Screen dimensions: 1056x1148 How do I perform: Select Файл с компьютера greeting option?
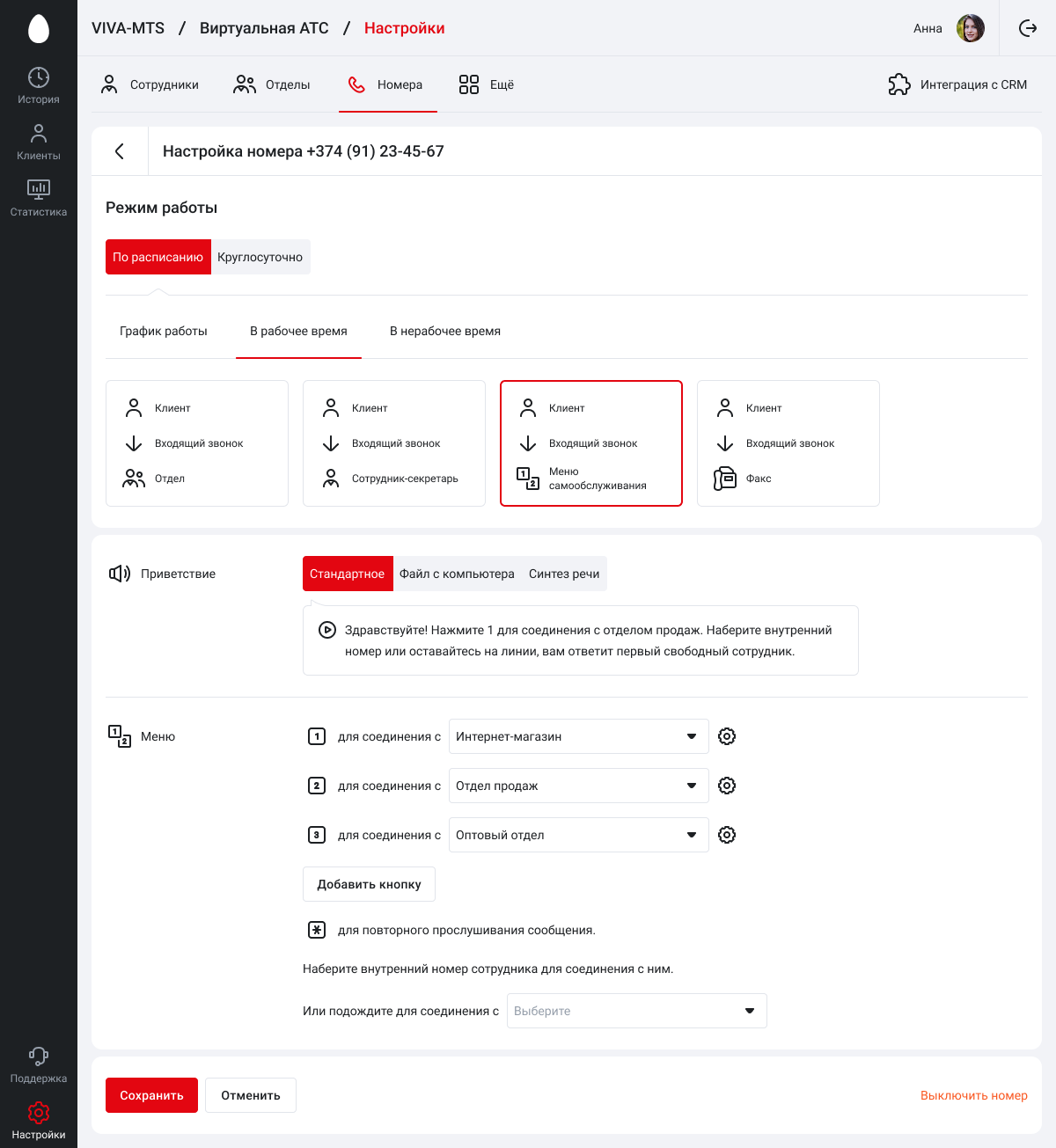point(457,574)
